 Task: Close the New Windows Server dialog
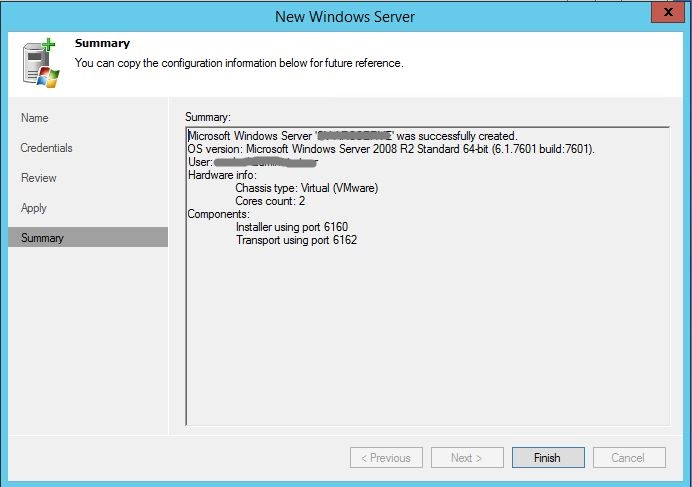tap(668, 12)
